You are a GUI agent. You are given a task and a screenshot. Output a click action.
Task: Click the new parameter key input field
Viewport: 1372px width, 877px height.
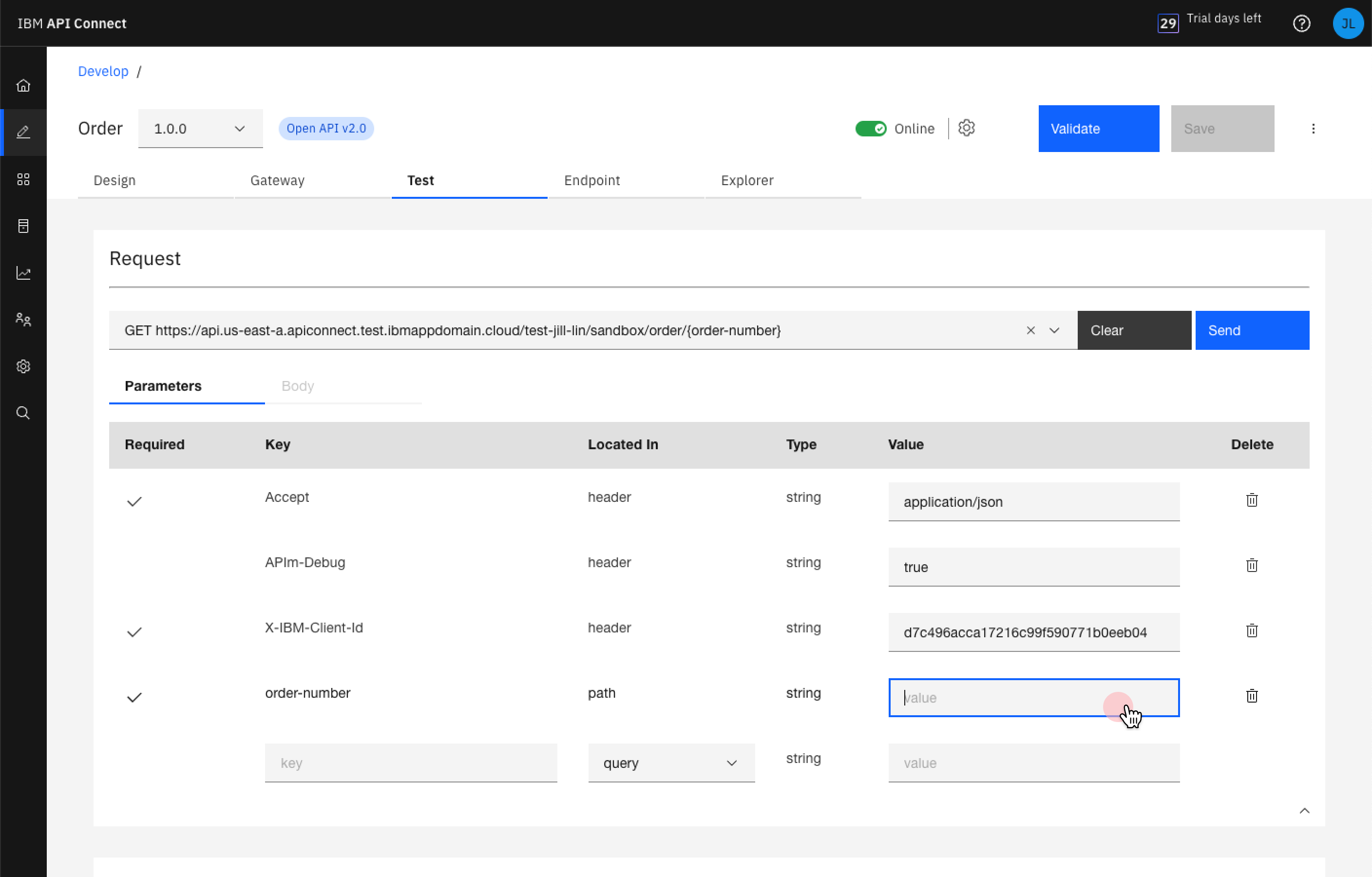[x=410, y=763]
